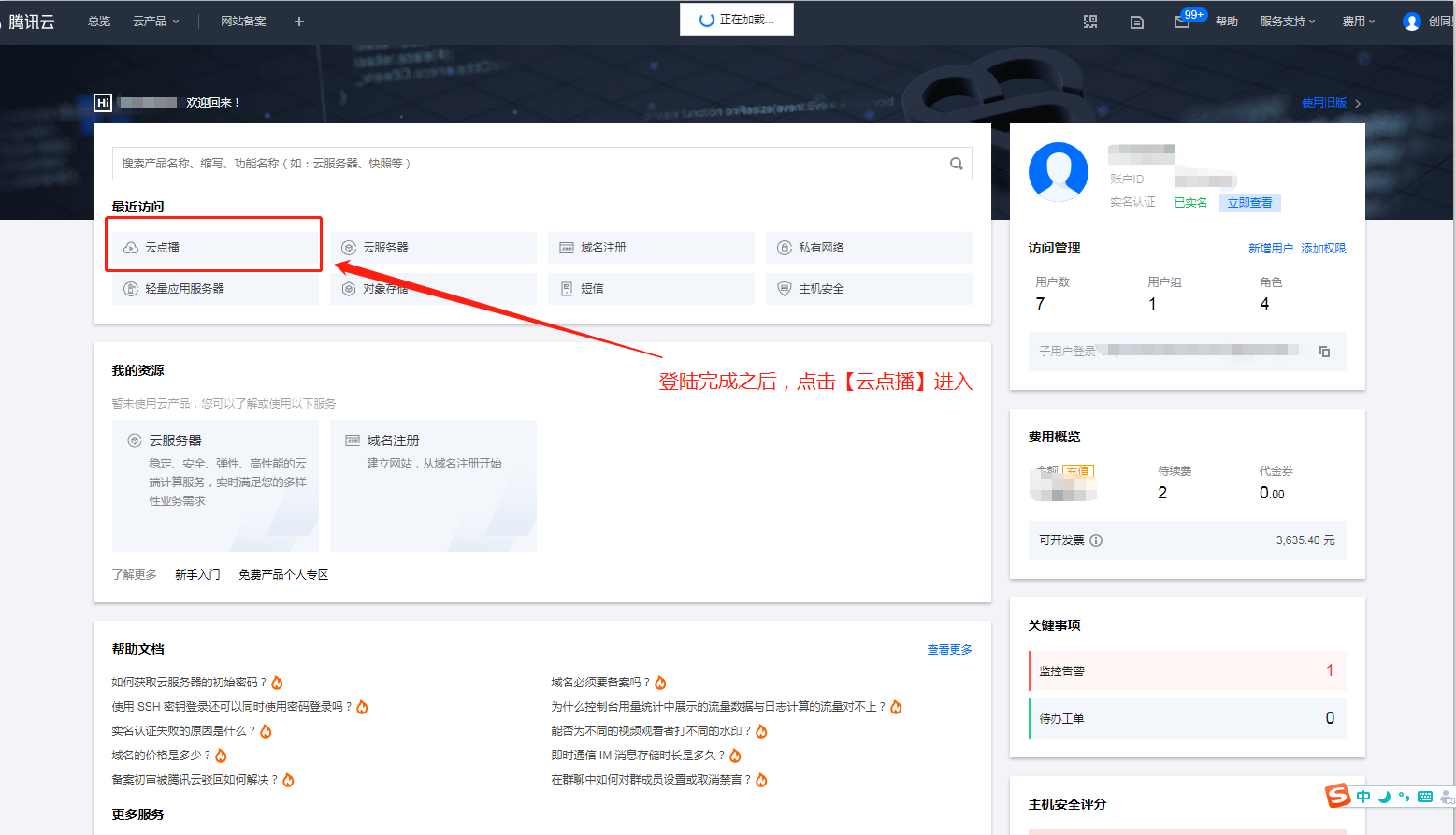Viewport: 1456px width, 835px height.
Task: Click the 用户数 value 7
Action: tap(1040, 304)
